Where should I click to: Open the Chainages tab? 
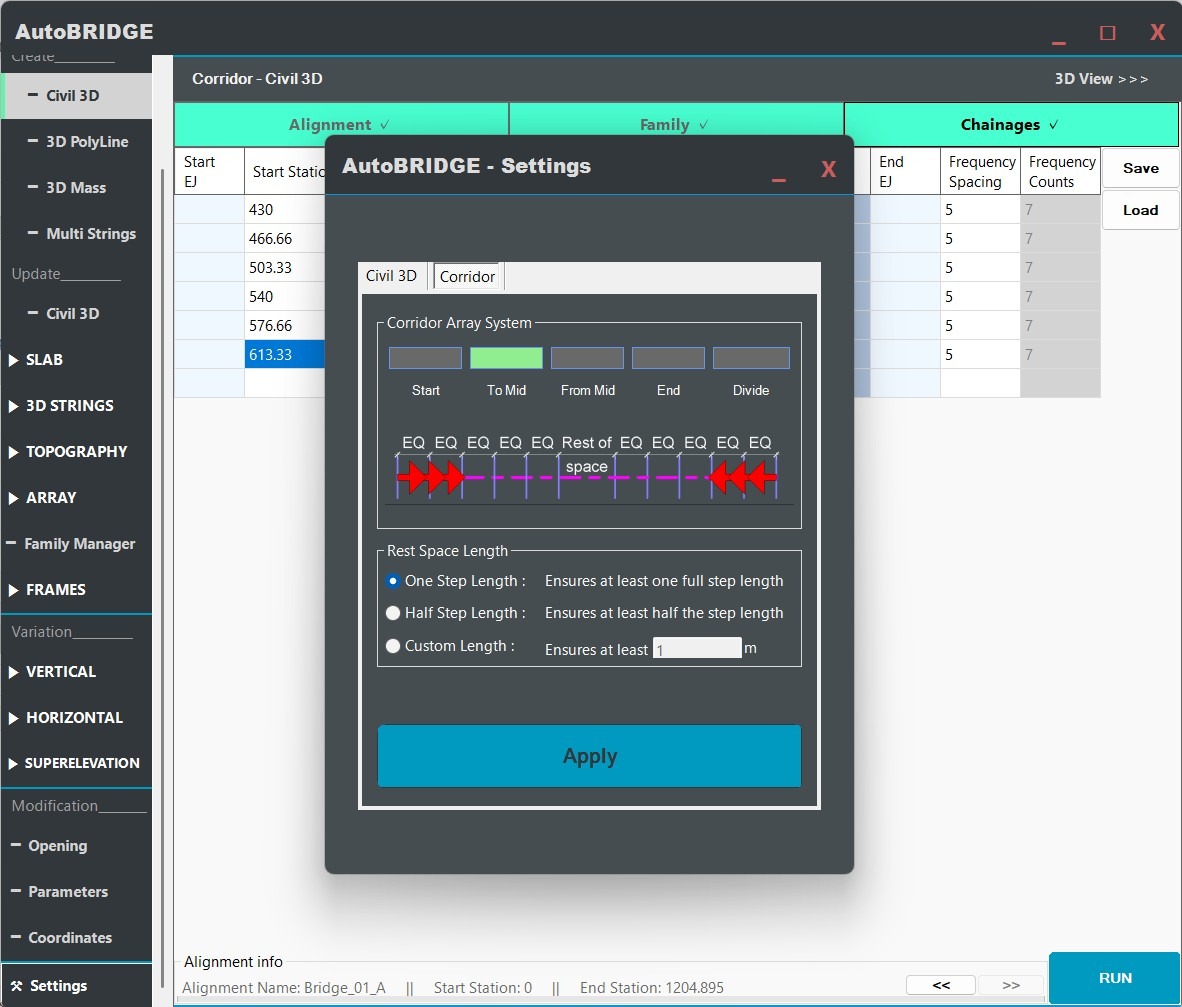click(x=1010, y=125)
